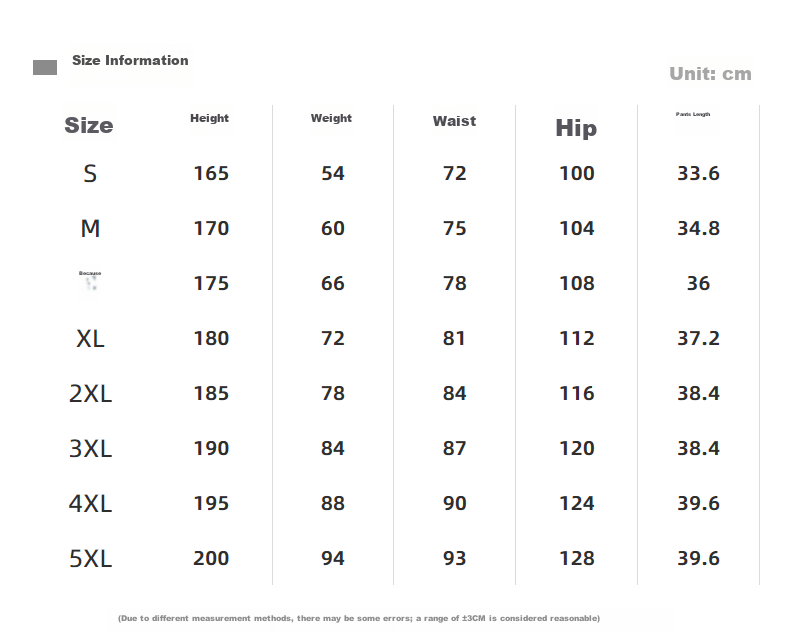Click the M size row label
The image size is (790, 632).
pos(90,229)
